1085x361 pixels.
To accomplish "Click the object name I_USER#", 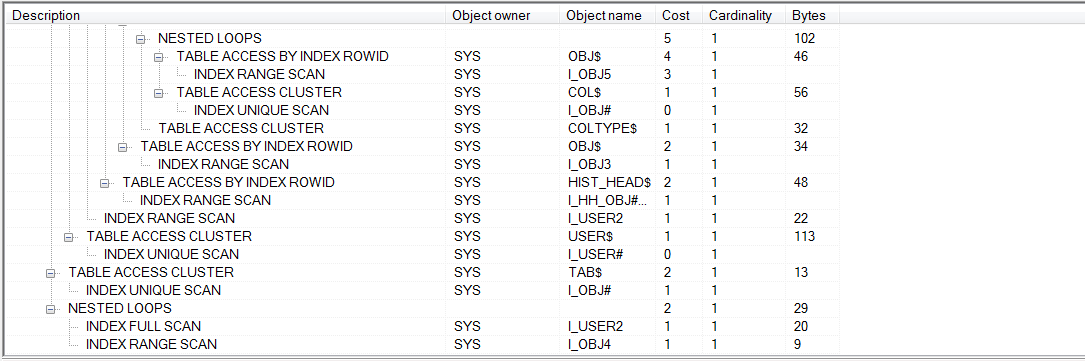I will coord(595,254).
